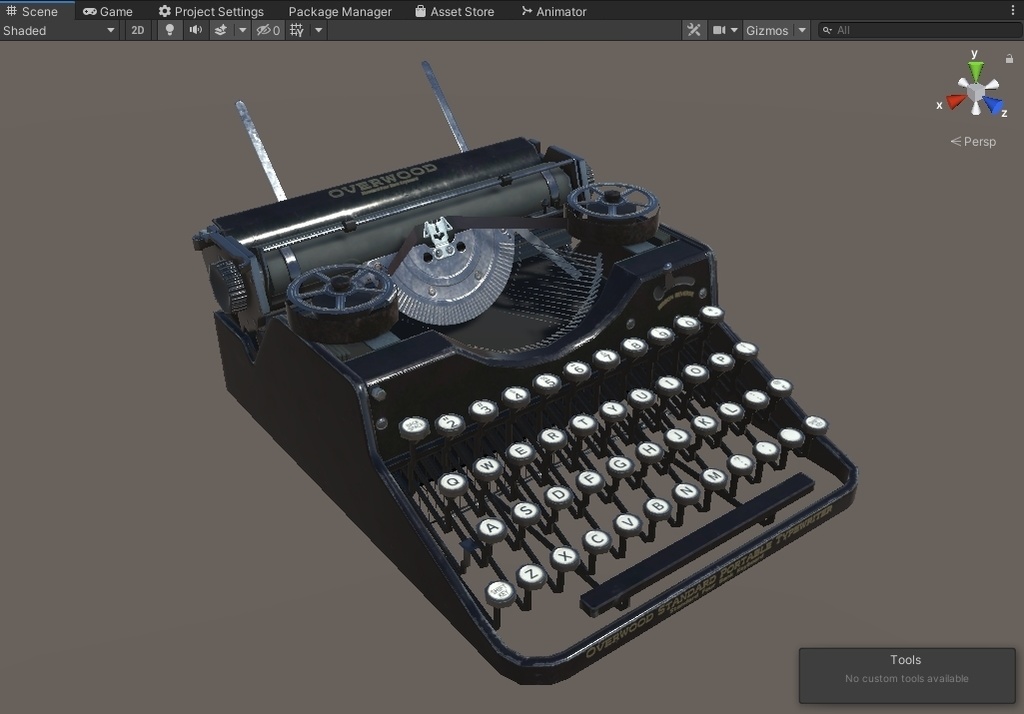Toggle component editor tools icon
Image resolution: width=1024 pixels, height=714 pixels.
pos(694,30)
